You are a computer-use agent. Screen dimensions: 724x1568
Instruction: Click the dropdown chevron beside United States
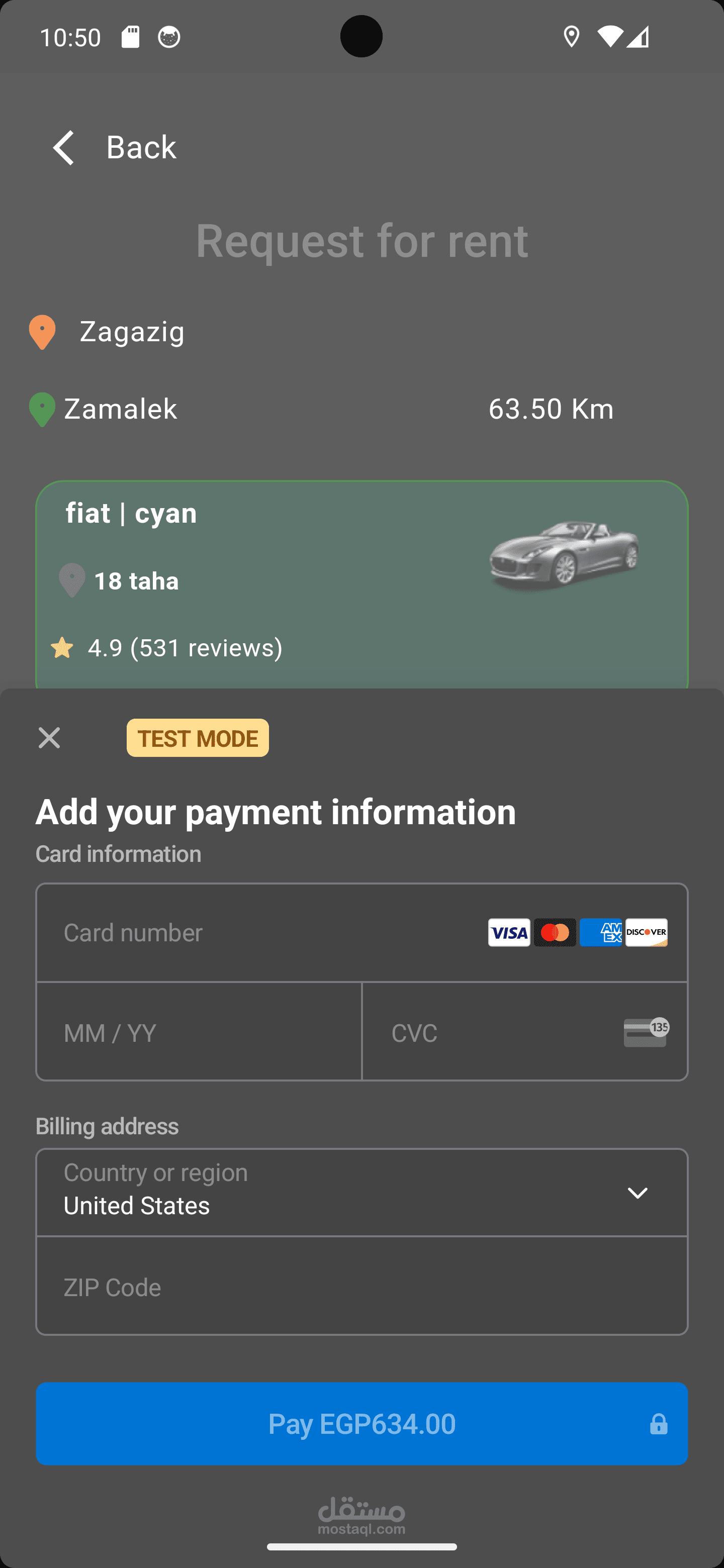(638, 1193)
